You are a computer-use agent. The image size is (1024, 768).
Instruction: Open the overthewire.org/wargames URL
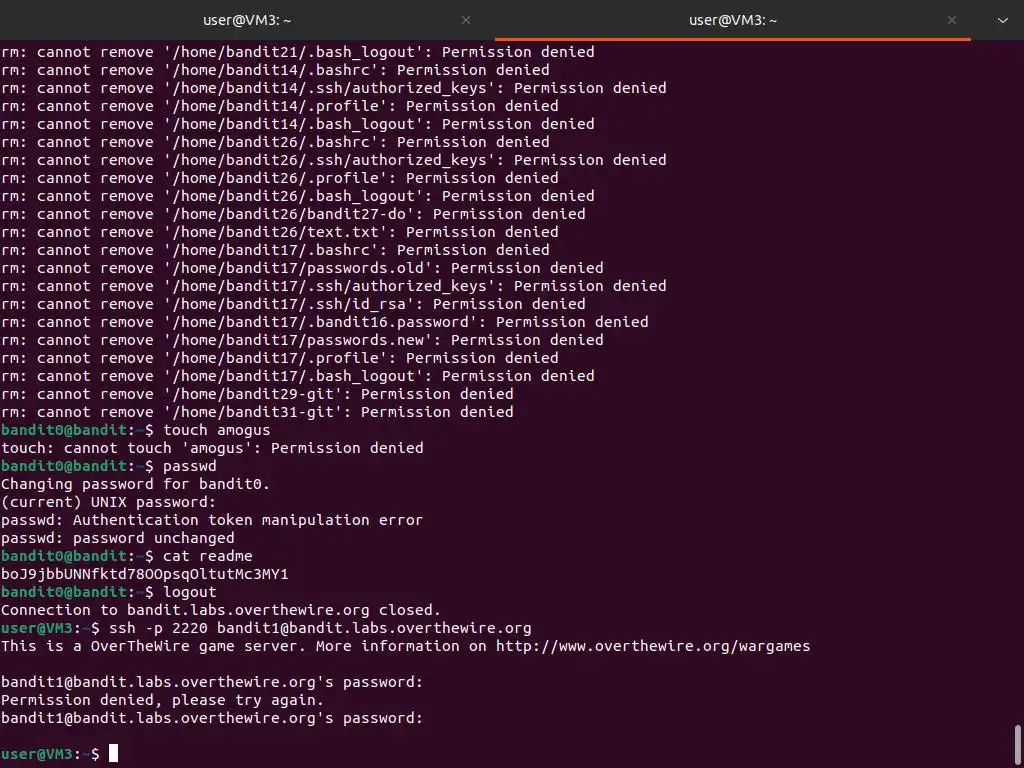tap(653, 646)
